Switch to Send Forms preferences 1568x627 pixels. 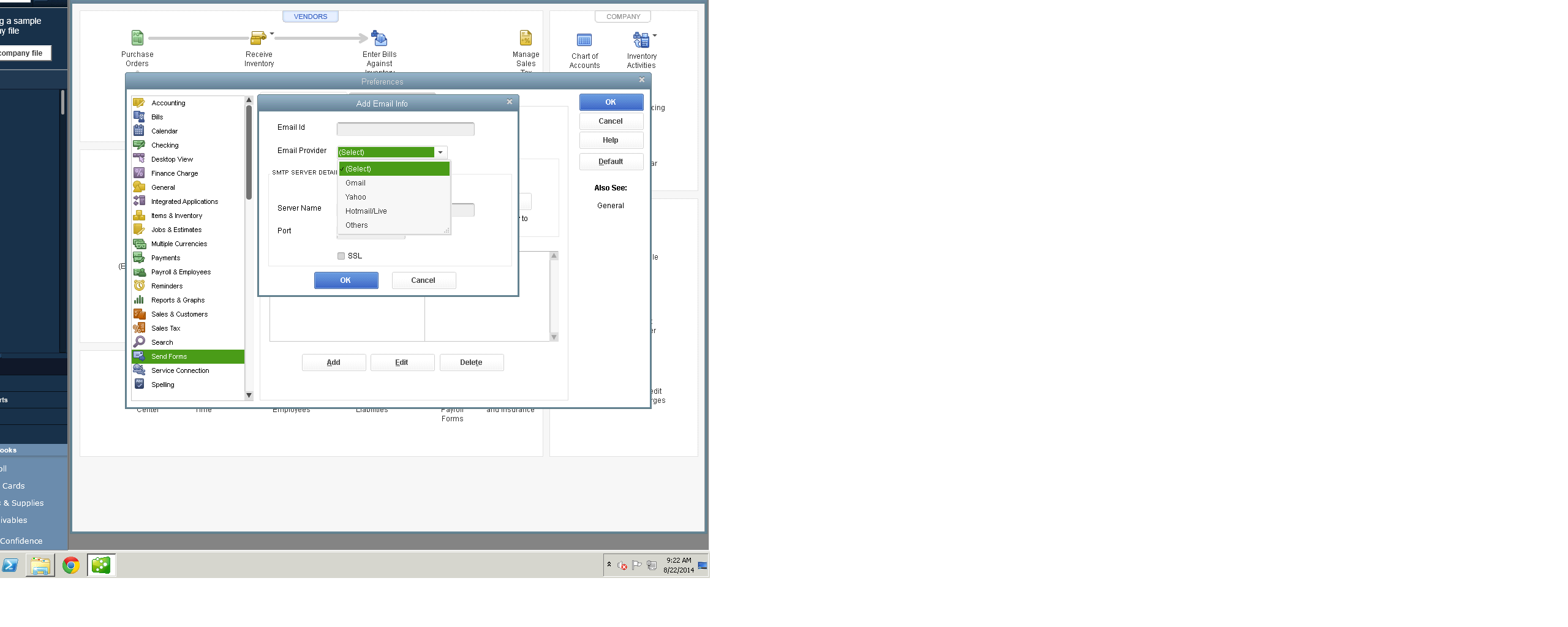coord(168,356)
